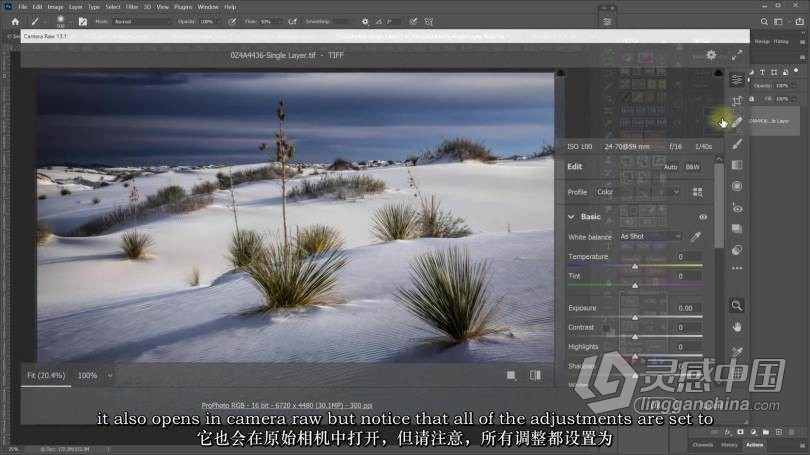Open the Profile Color dropdown

click(x=638, y=192)
